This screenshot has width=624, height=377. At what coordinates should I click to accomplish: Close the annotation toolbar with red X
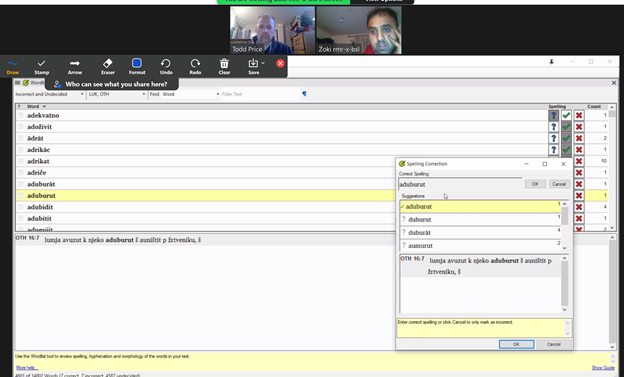click(280, 63)
